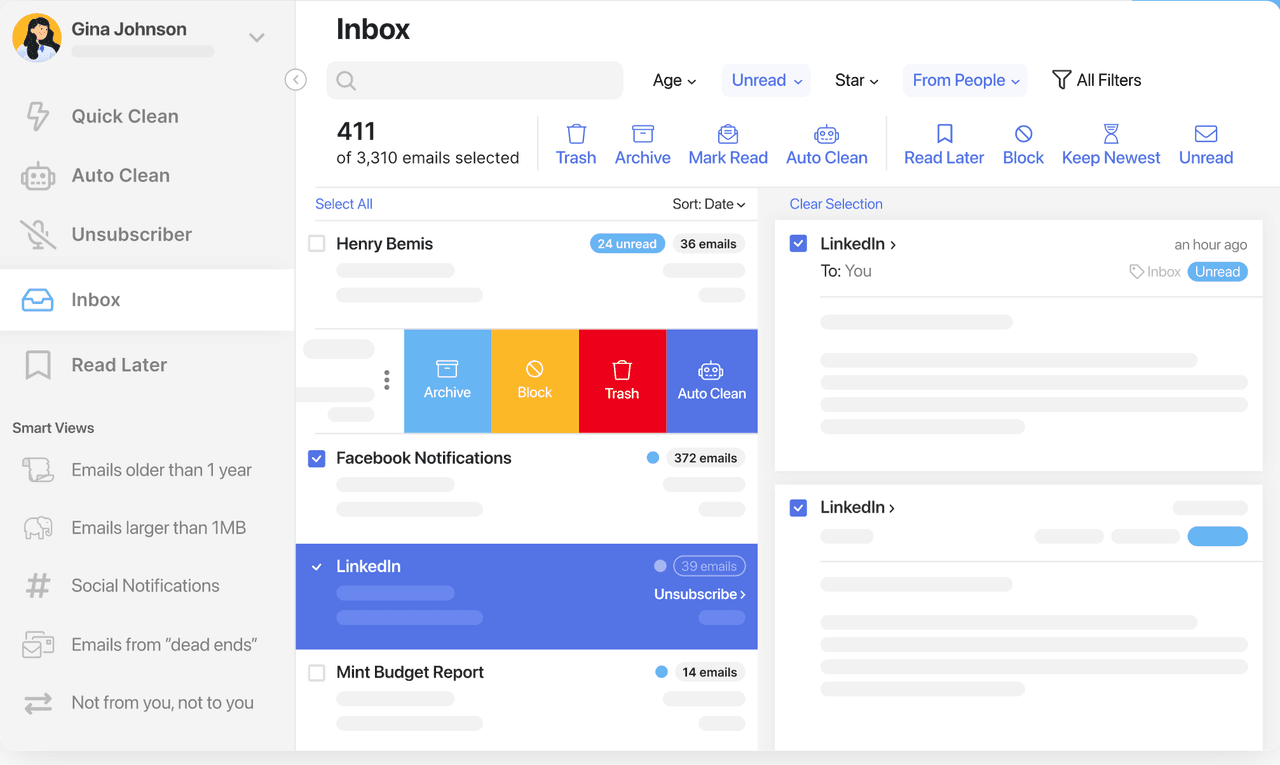Check the Henry Bemis checkbox
This screenshot has width=1280, height=765.
coord(317,244)
